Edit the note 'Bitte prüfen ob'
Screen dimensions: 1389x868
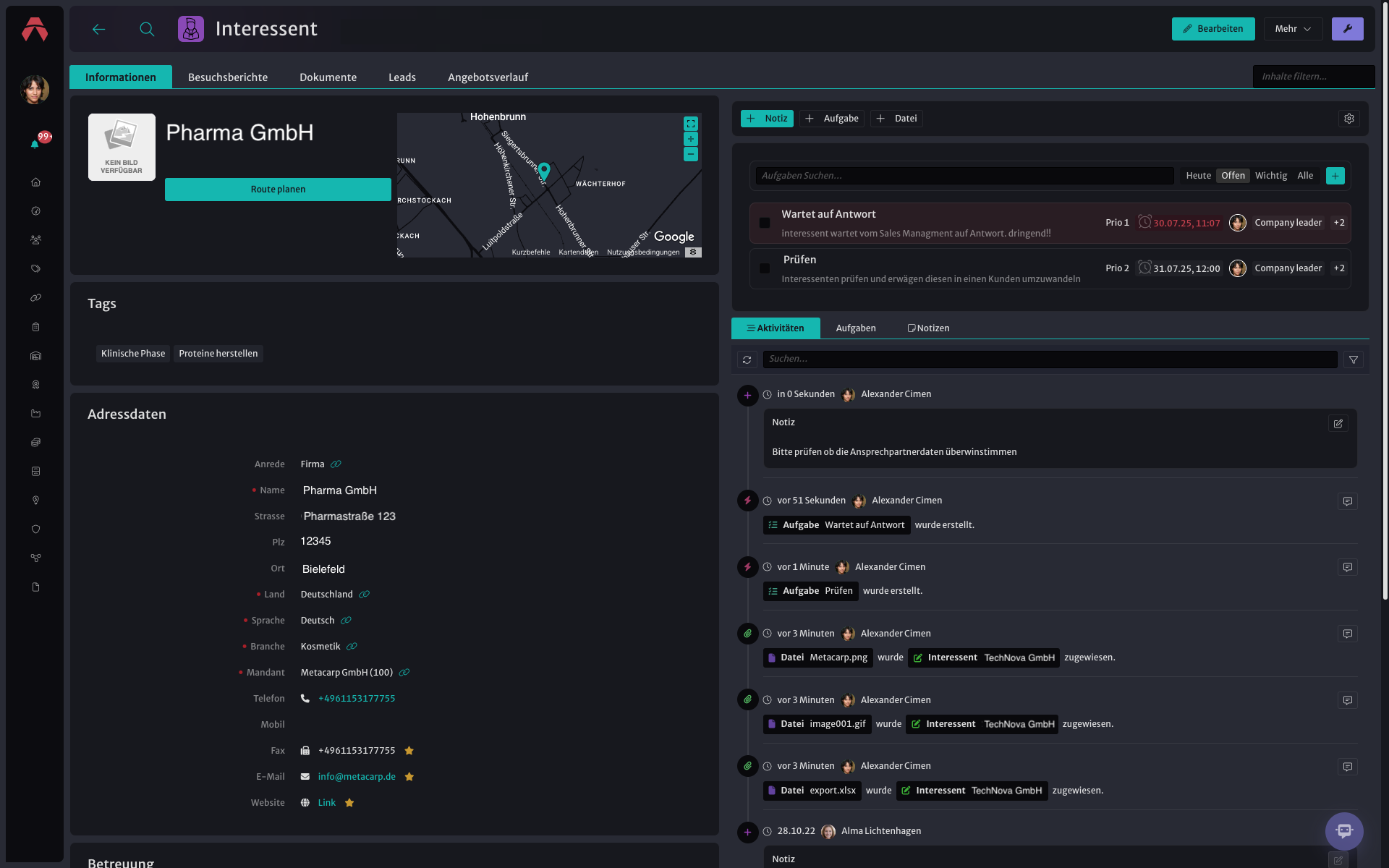[x=1338, y=424]
